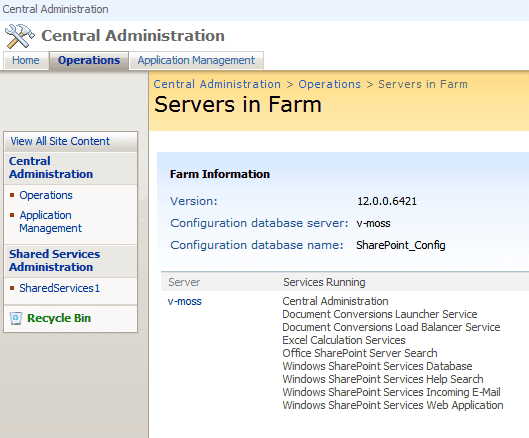This screenshot has height=438, width=529.
Task: Click Document Conversions Load Balancer Service
Action: pos(391,327)
